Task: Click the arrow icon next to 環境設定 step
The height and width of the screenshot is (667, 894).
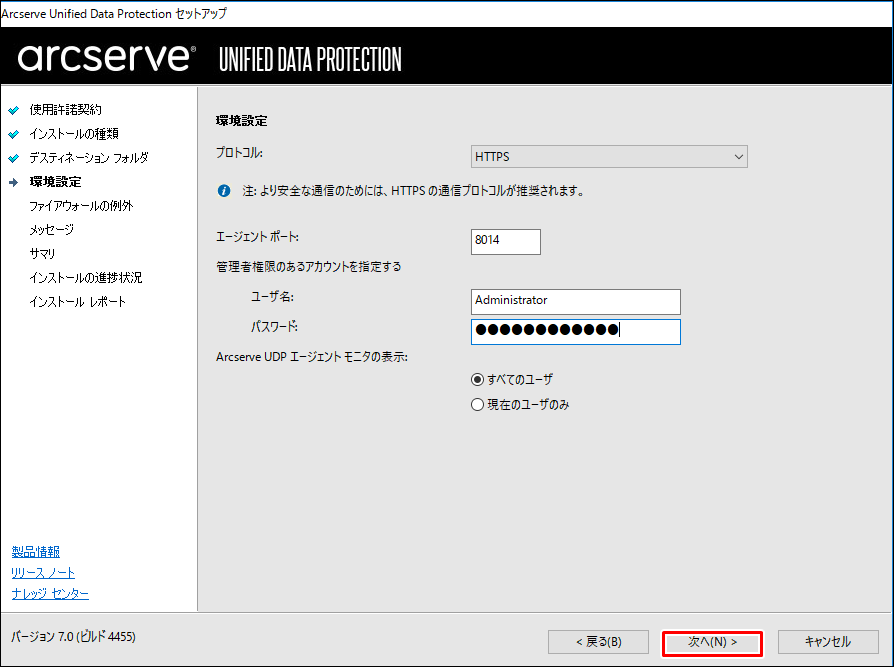Action: pos(14,182)
